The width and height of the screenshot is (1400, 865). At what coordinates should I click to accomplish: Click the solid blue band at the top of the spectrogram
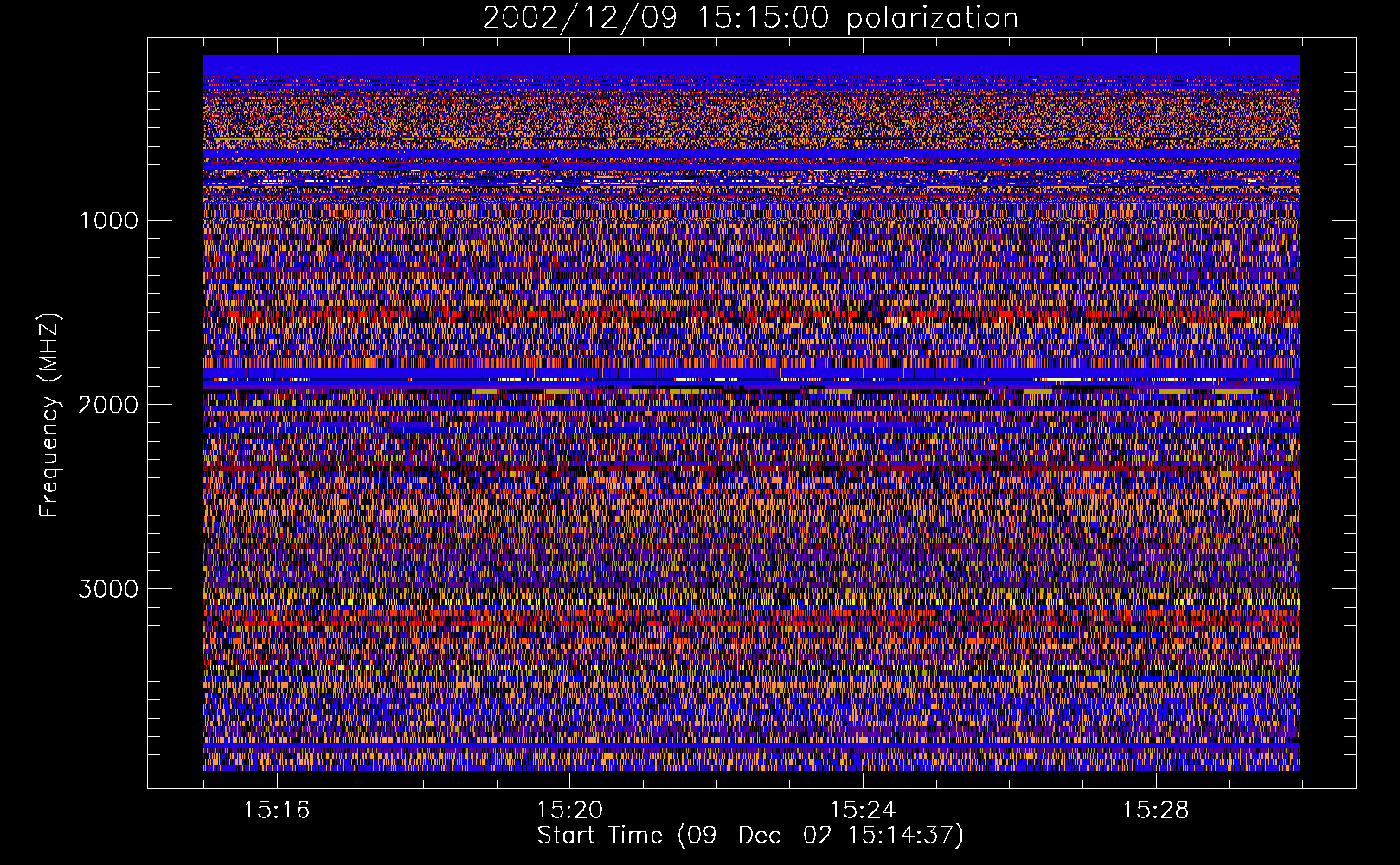coord(751,66)
